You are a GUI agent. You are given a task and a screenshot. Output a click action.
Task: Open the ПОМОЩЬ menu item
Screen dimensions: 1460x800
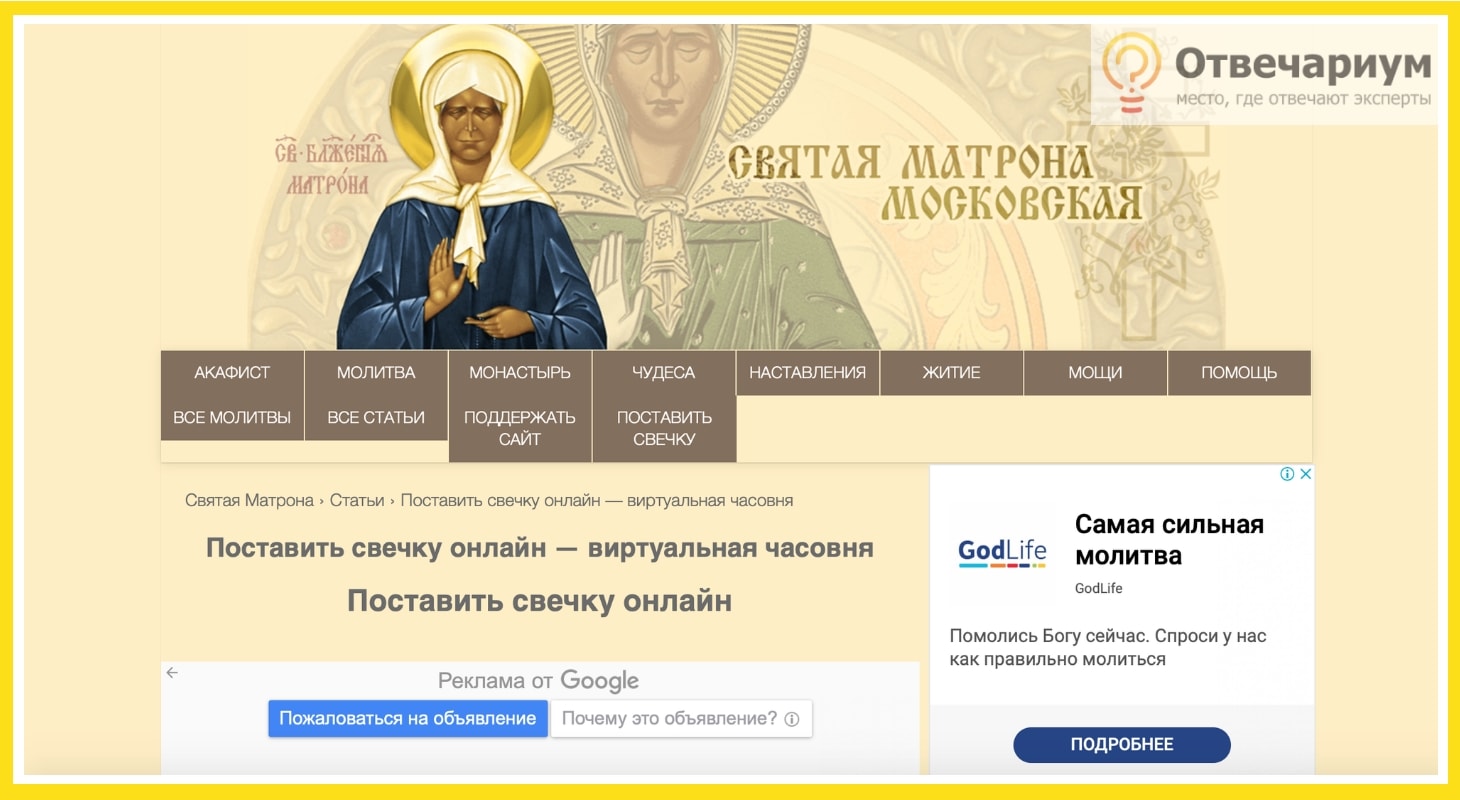click(1240, 373)
